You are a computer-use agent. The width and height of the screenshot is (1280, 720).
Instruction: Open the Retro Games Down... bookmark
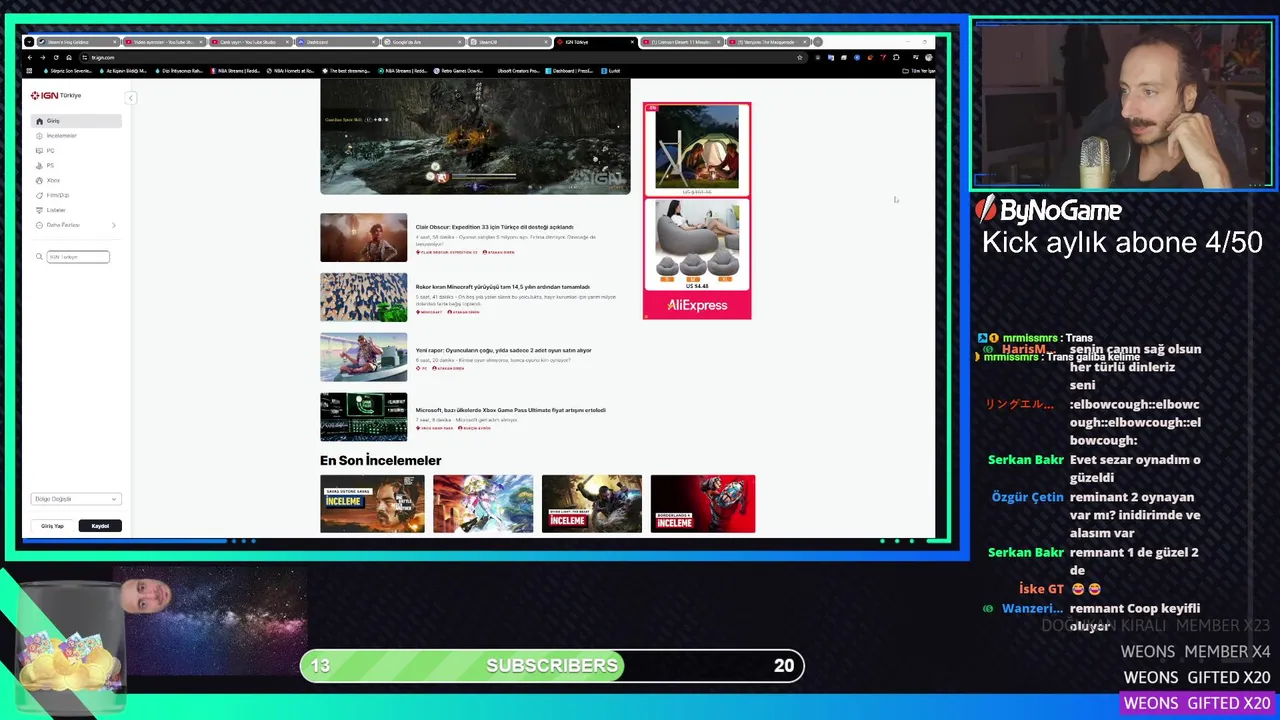(x=460, y=71)
